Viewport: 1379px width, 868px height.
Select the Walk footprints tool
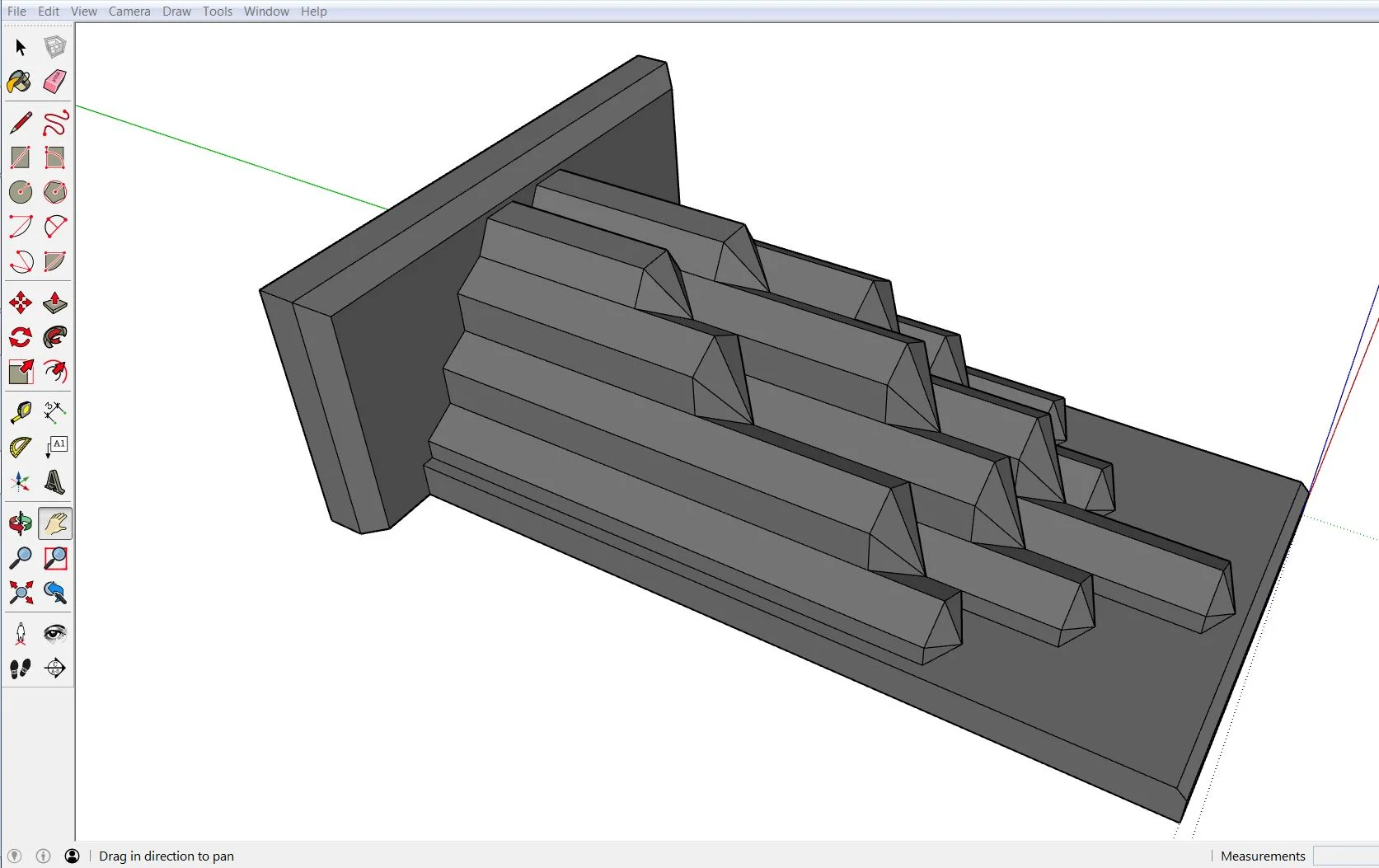[x=21, y=668]
